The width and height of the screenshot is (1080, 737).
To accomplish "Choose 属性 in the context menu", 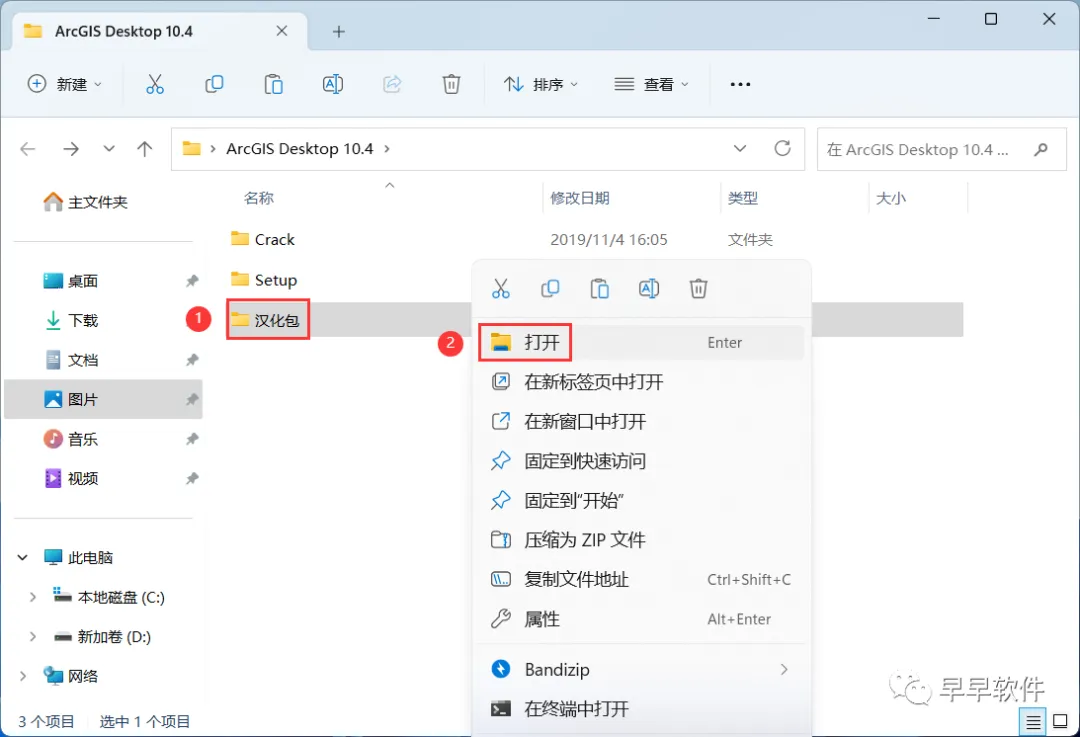I will [641, 619].
